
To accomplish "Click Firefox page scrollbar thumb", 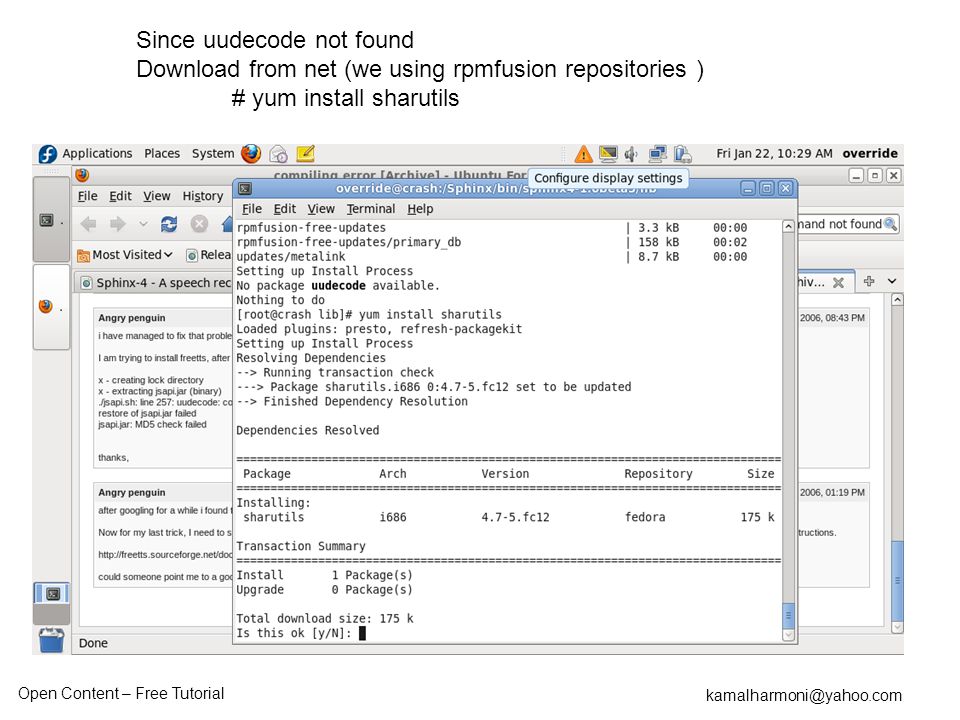I will tap(897, 580).
